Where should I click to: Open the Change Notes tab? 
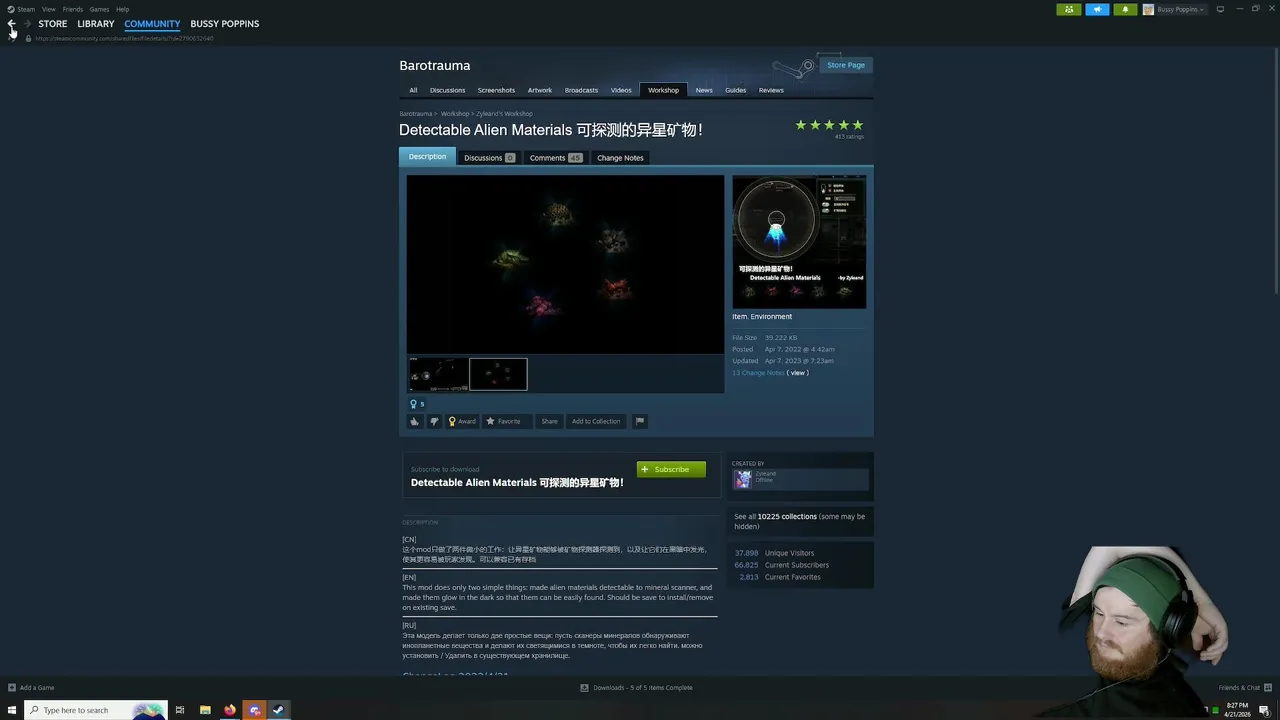pos(620,158)
